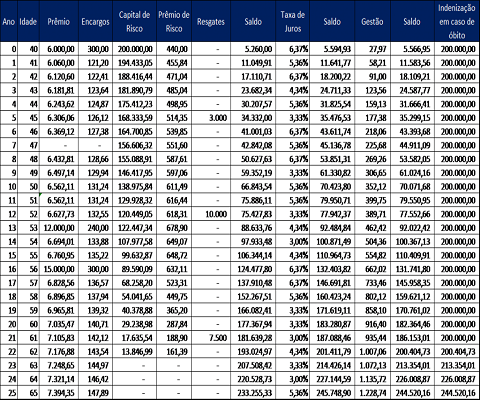Screen dimensions: 480x400
Task: Click the premium value "6.243,62"
Action: 61,104
